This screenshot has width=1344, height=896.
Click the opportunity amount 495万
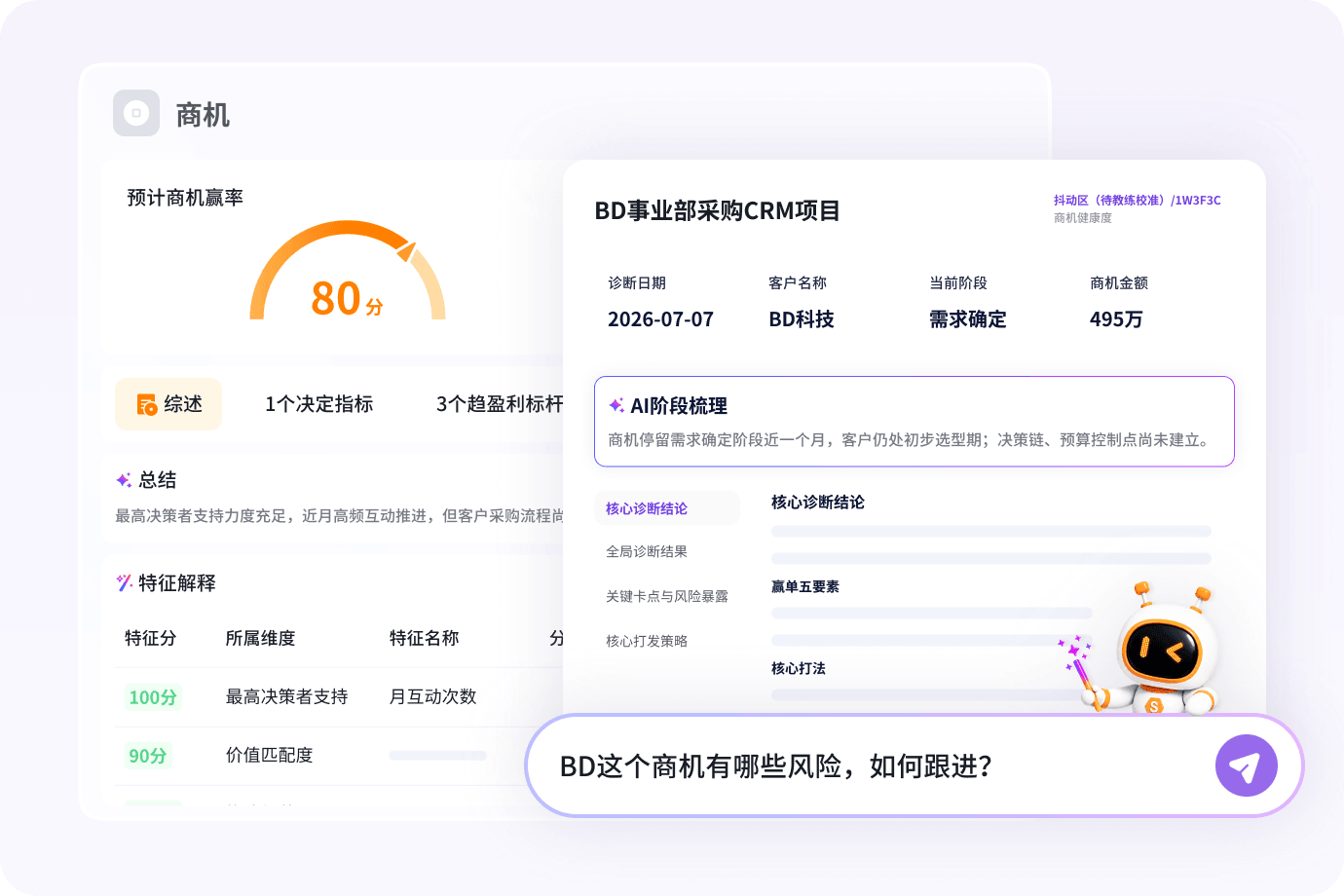point(1116,319)
